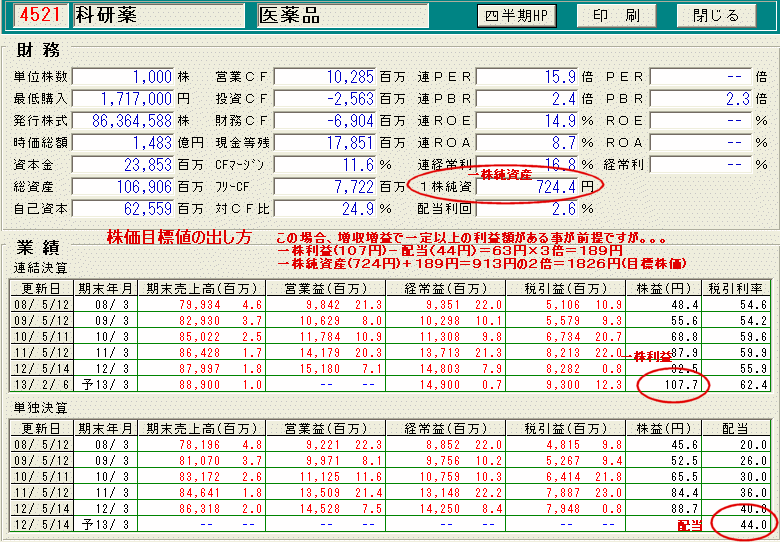Click consolidated operating profit 11,784
The image size is (780, 542).
[x=325, y=337]
